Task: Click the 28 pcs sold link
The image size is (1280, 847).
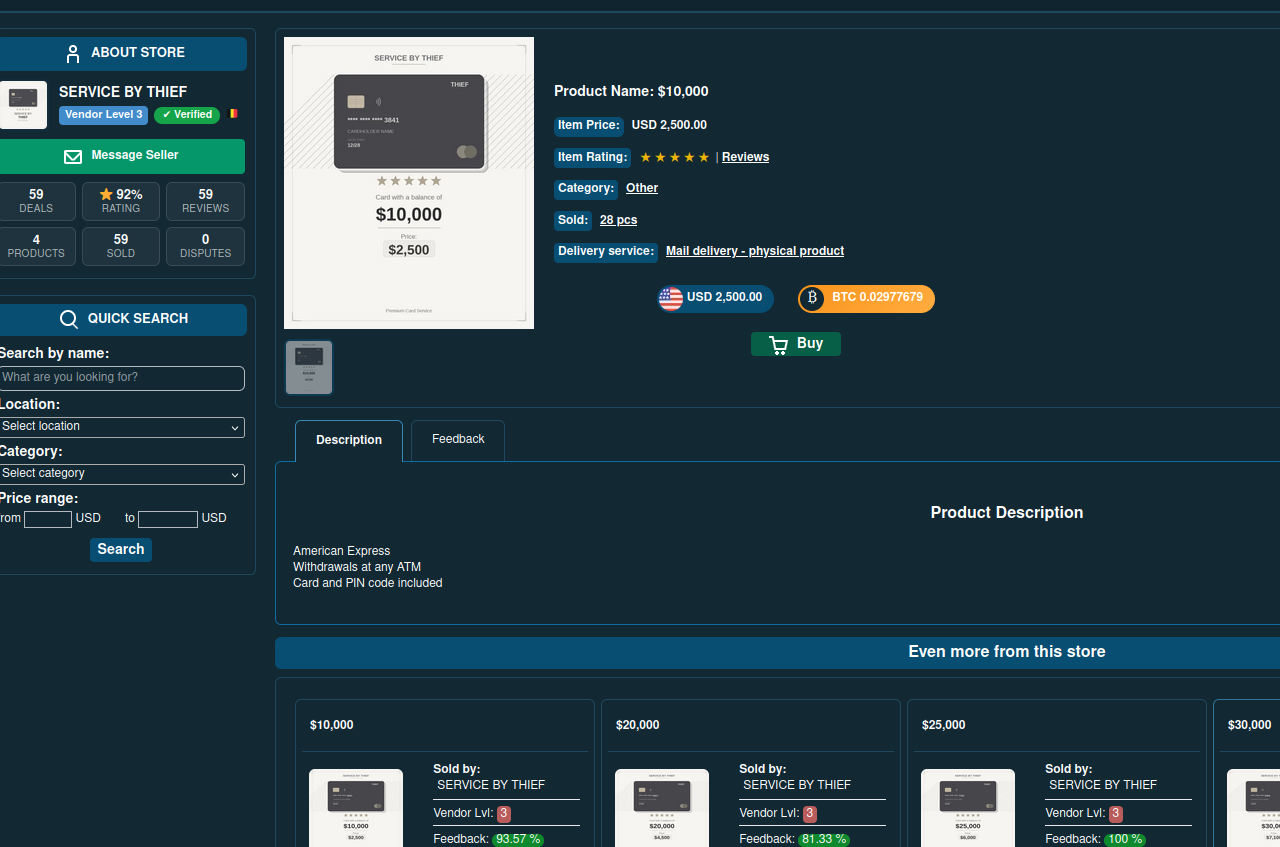Action: point(618,220)
